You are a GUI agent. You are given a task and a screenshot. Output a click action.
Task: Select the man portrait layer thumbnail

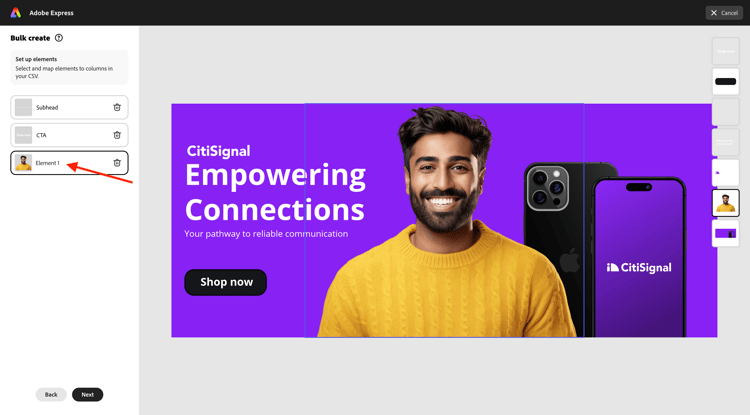726,203
